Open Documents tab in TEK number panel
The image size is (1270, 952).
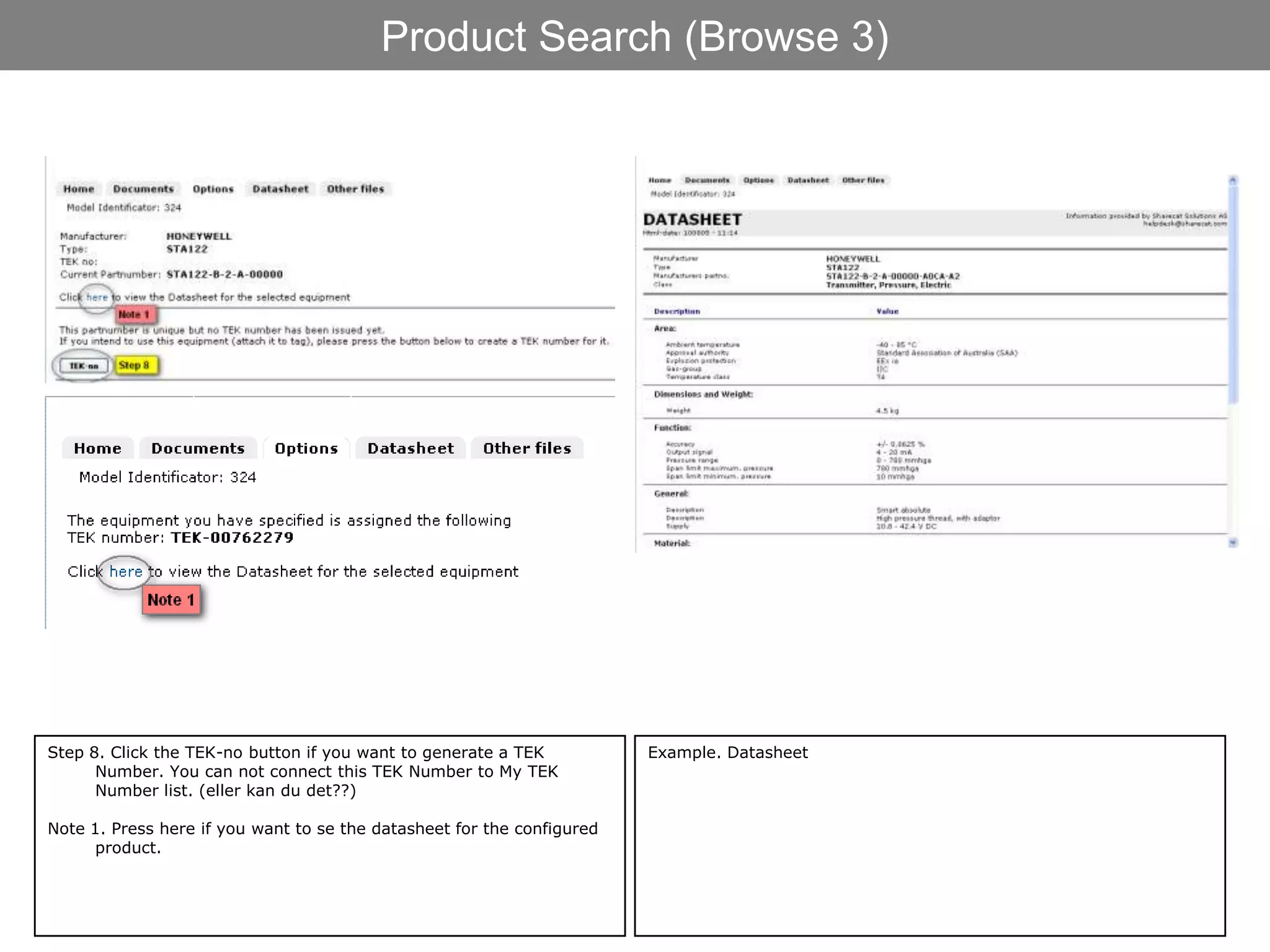pyautogui.click(x=198, y=448)
